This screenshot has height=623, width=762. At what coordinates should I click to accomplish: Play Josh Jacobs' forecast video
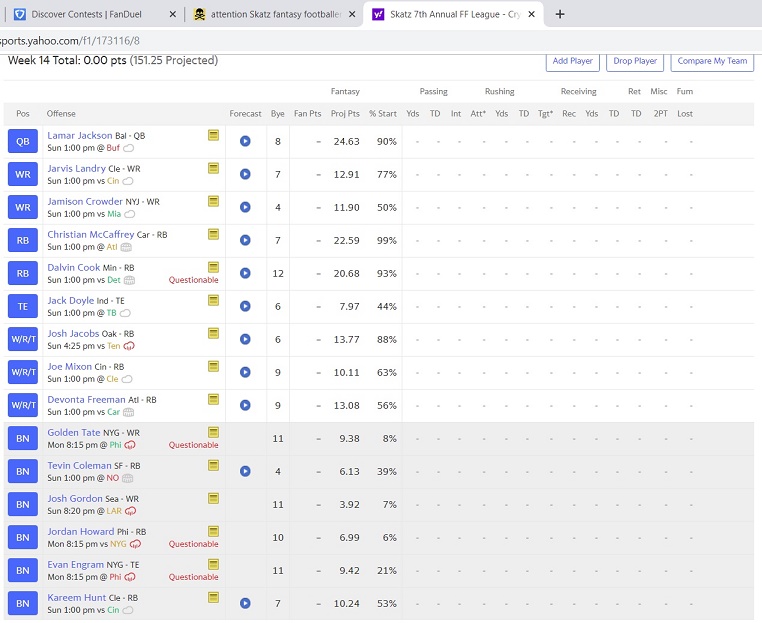pos(245,339)
